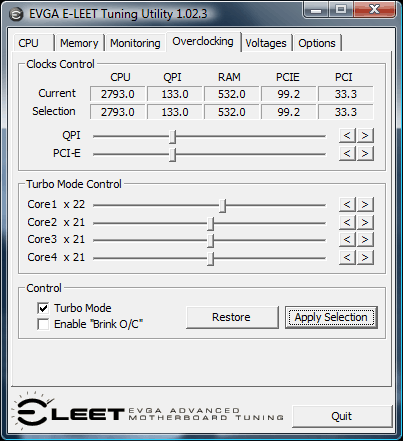Enable the "Brink O/C" checkbox
Screen dimensions: 403x441
click(43, 324)
